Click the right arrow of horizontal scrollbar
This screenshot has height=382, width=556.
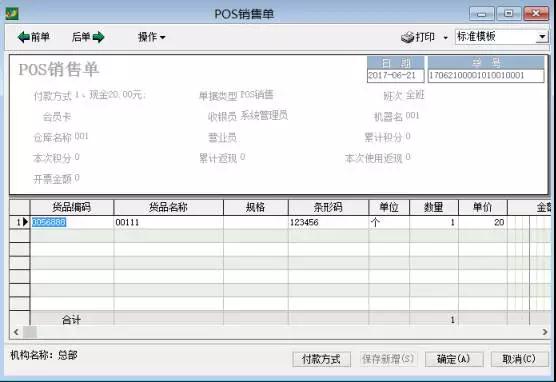coord(545,332)
